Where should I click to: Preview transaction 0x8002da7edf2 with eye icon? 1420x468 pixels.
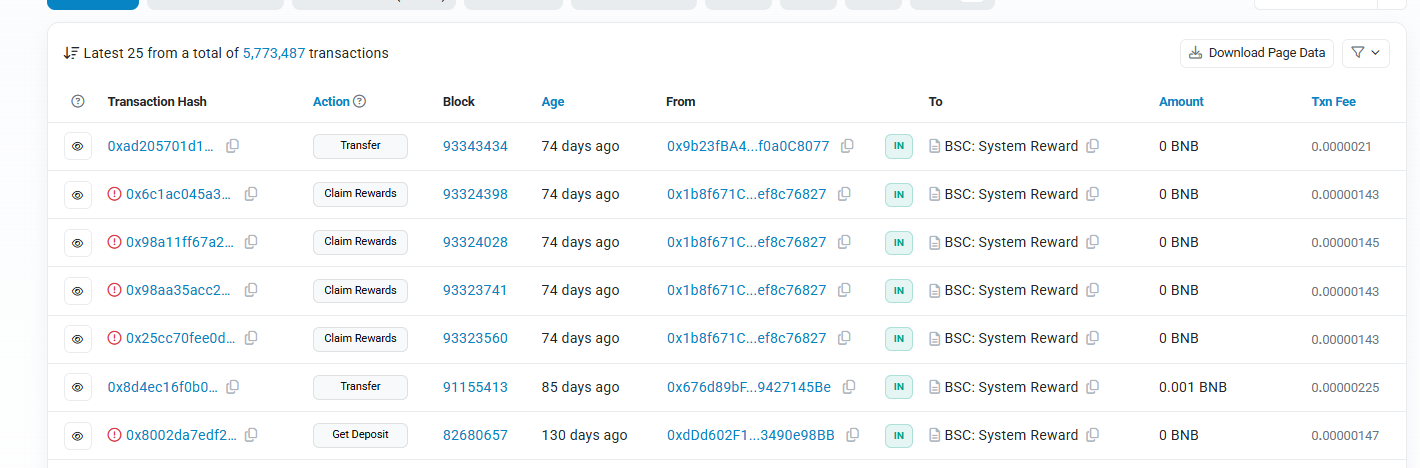[x=78, y=435]
